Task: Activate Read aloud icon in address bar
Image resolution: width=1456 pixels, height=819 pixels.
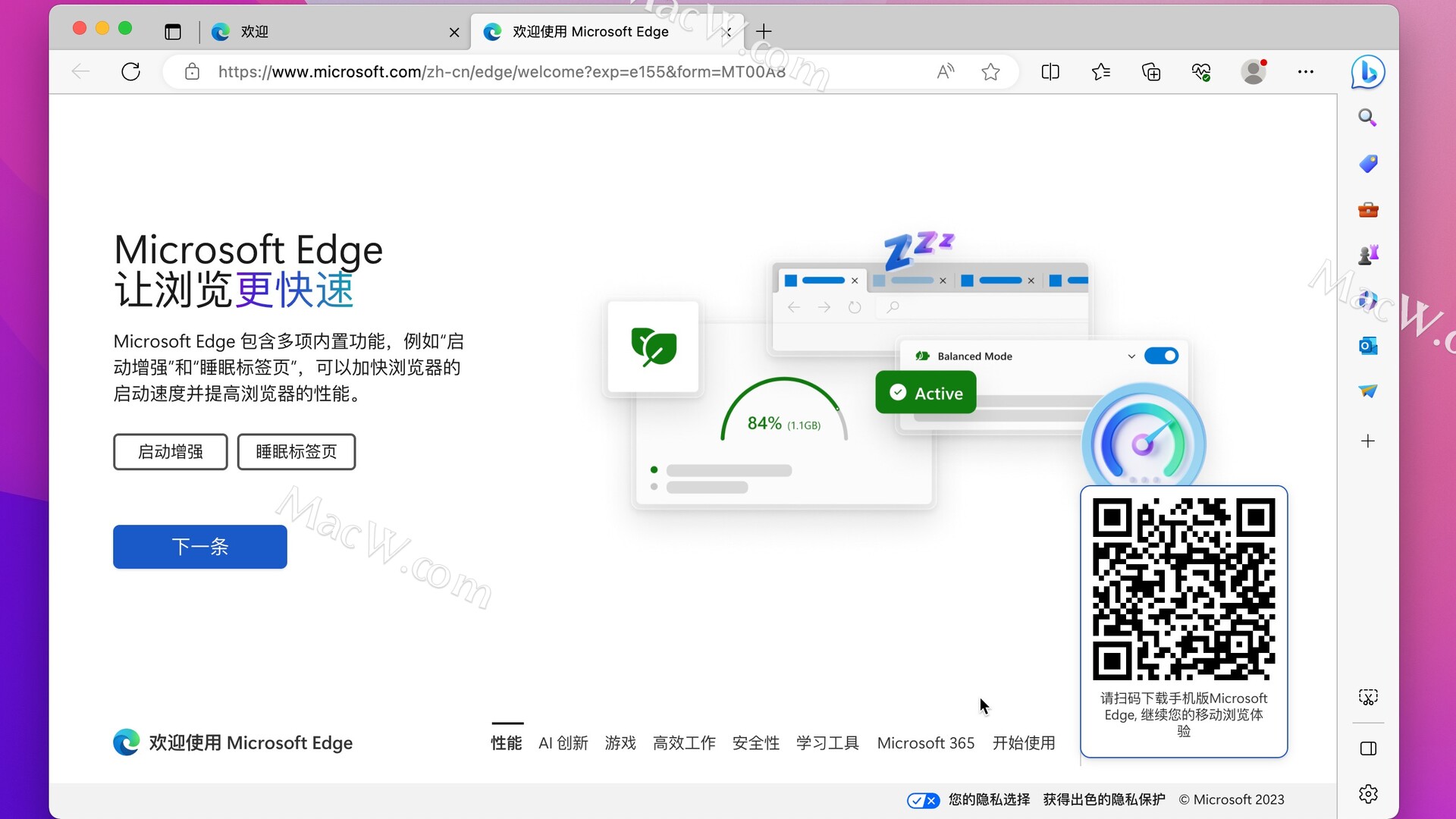Action: pyautogui.click(x=945, y=72)
